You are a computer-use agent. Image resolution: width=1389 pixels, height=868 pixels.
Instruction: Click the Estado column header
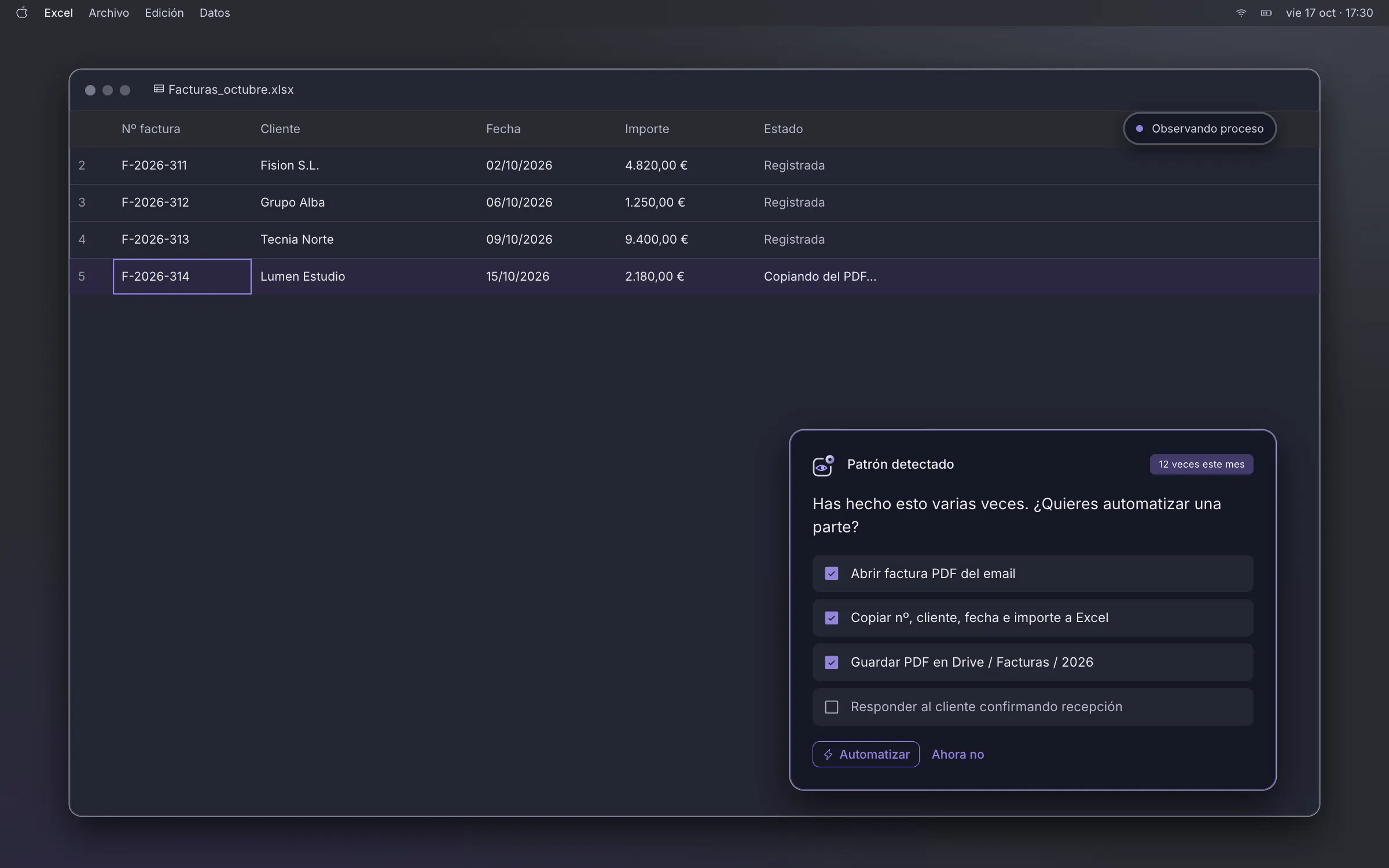(784, 129)
